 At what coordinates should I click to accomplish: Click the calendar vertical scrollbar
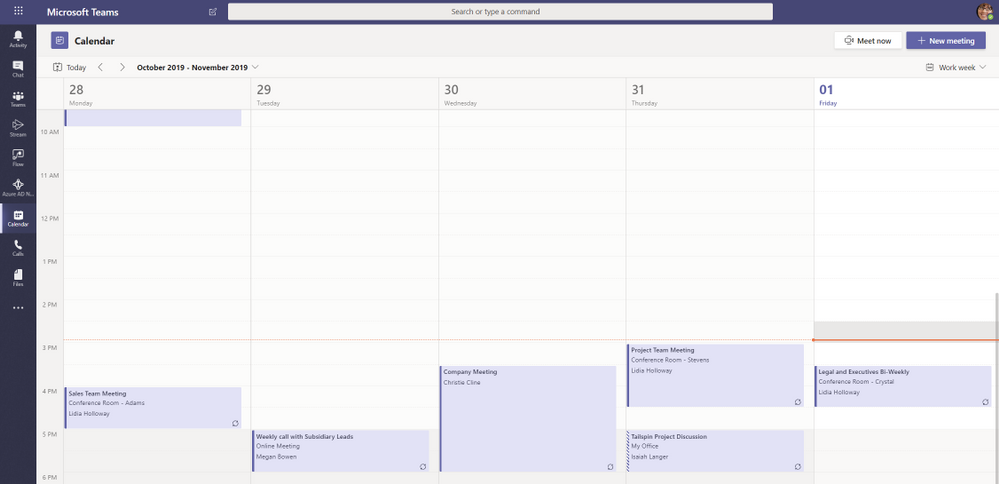[x=996, y=388]
